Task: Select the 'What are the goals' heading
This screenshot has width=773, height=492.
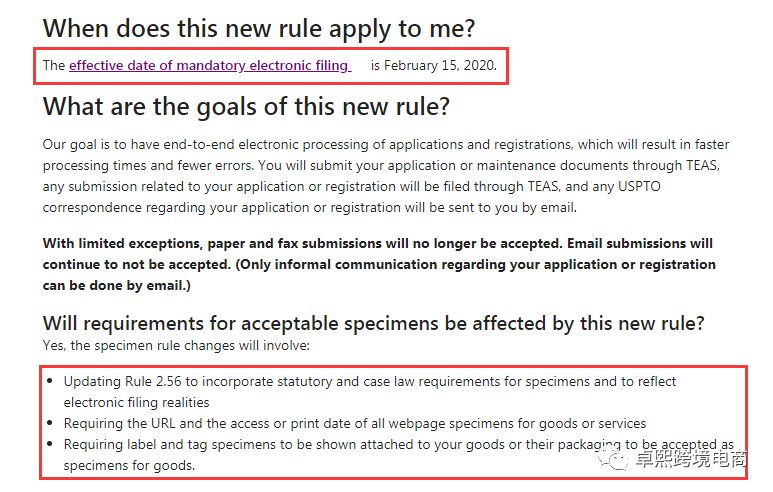Action: [x=246, y=106]
